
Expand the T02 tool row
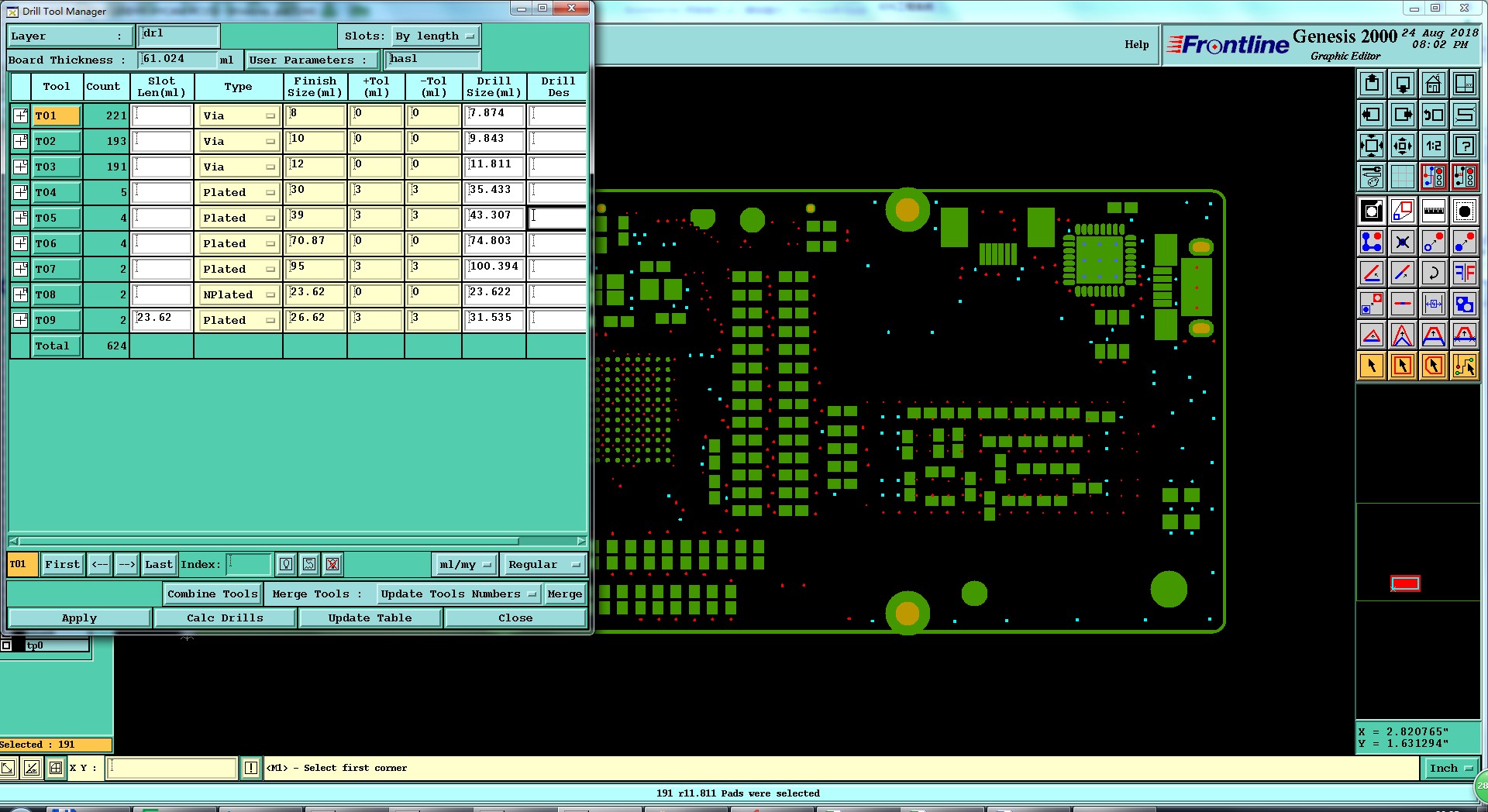pos(20,141)
